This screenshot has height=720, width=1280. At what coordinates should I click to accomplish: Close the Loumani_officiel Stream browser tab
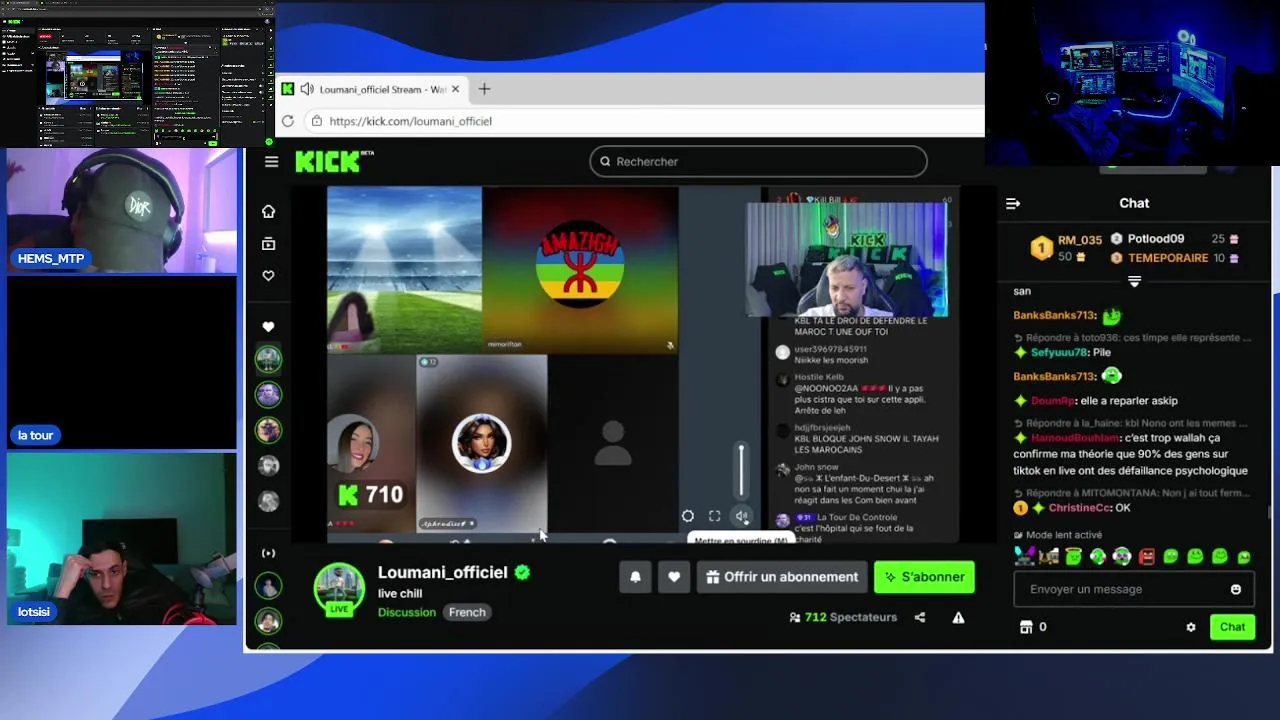[x=455, y=89]
